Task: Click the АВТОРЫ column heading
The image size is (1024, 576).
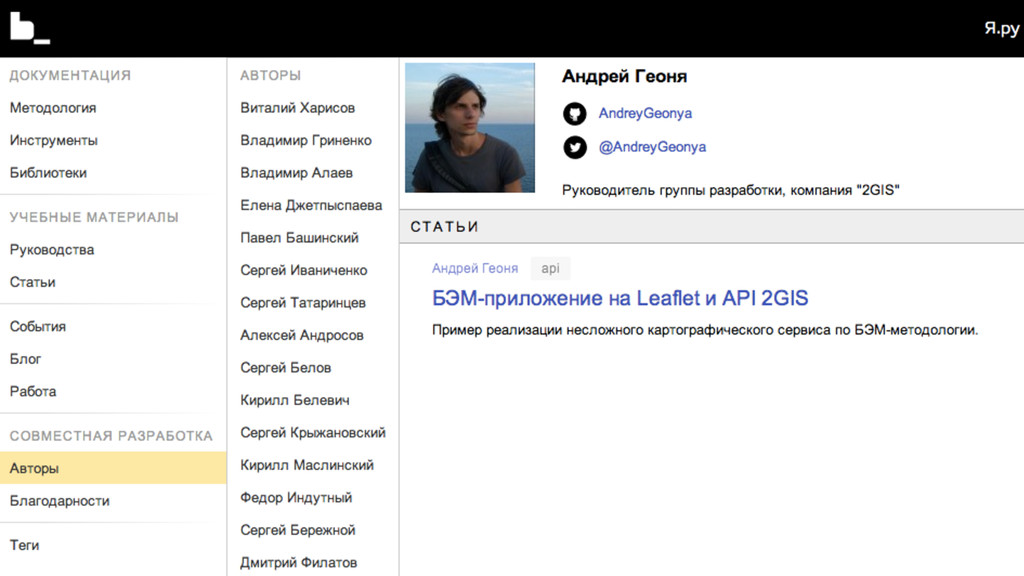Action: click(x=270, y=76)
